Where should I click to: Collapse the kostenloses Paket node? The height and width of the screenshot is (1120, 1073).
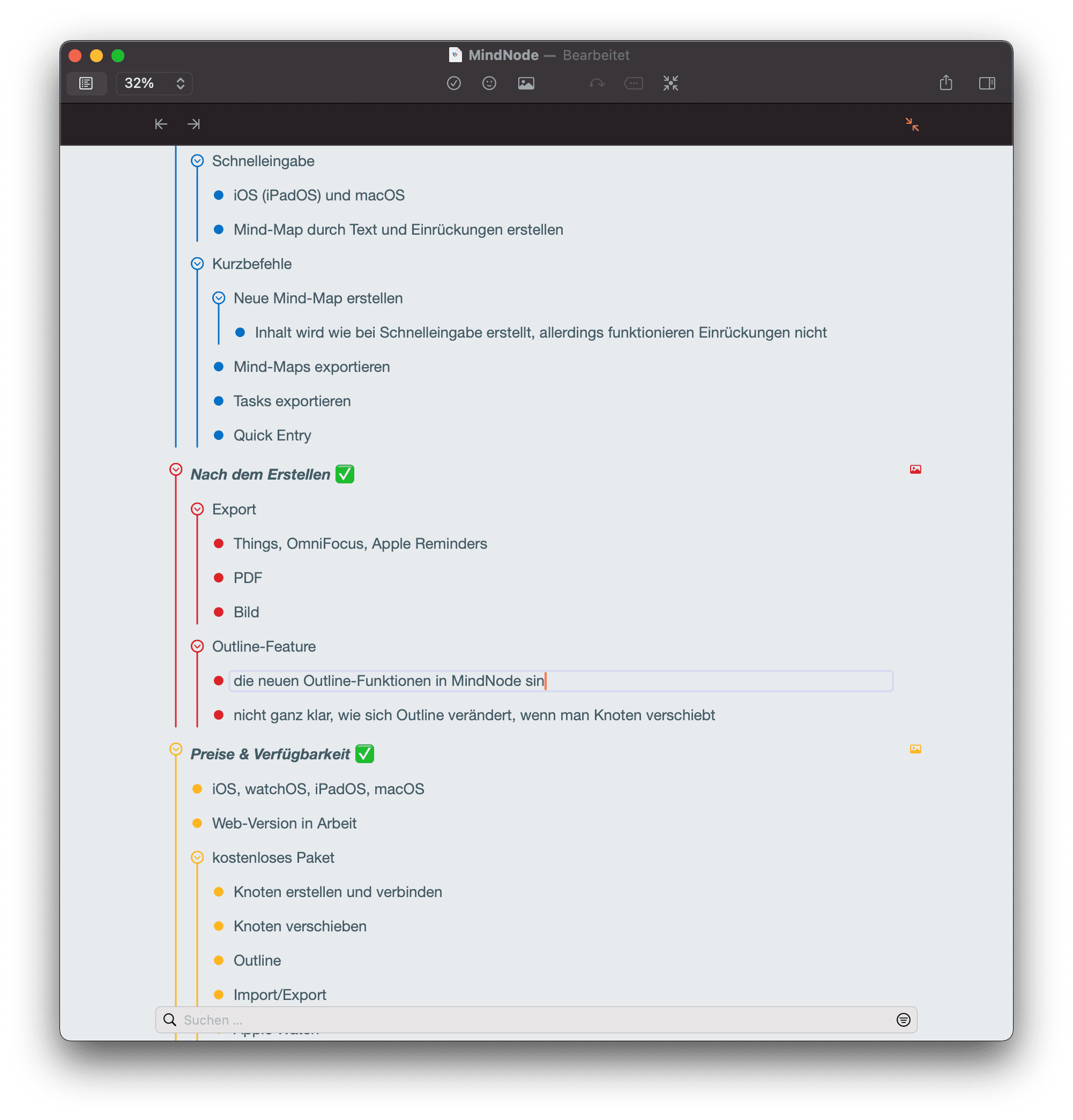point(197,857)
